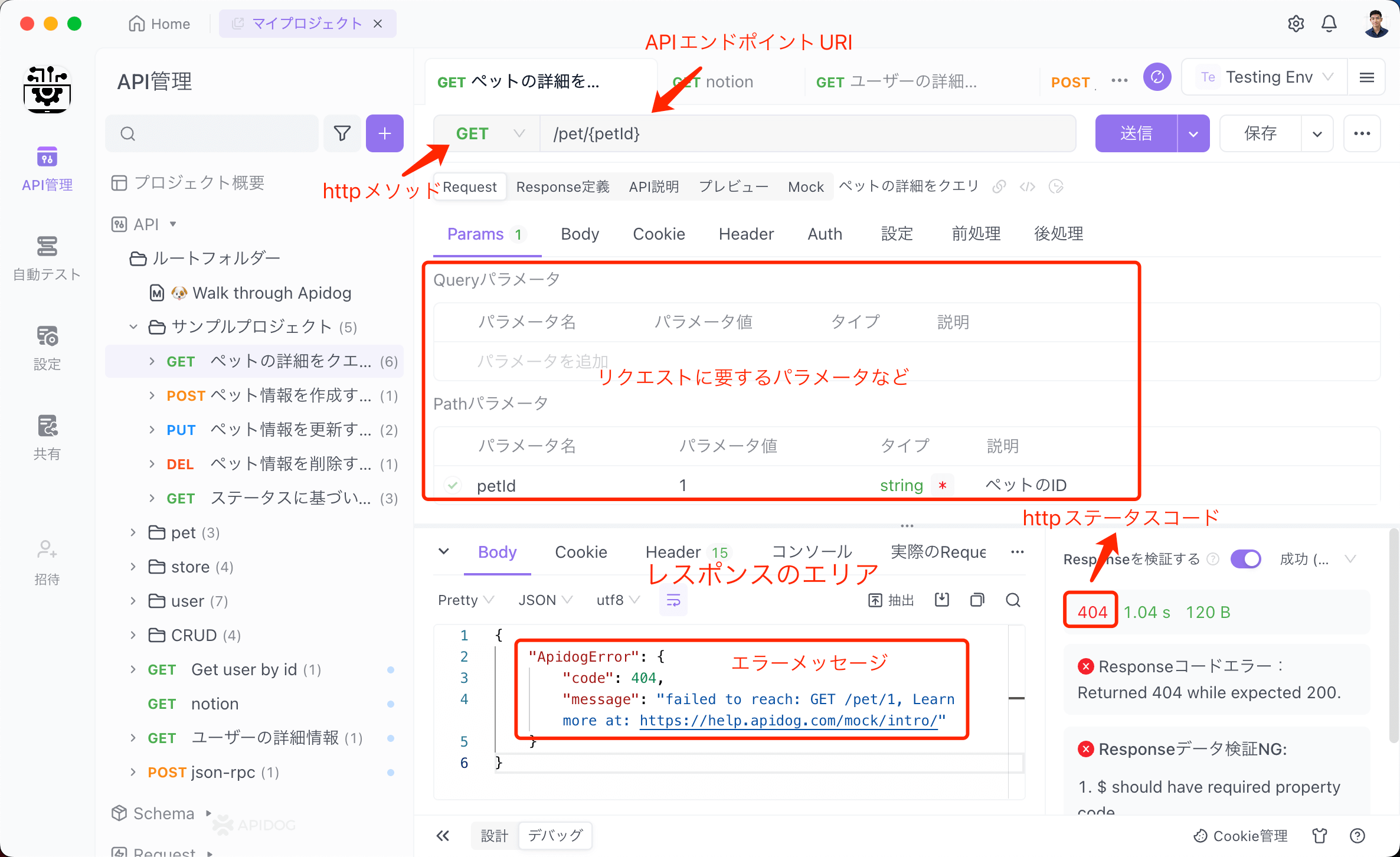Toggle the Responseを検証する switch
The height and width of the screenshot is (857, 1400).
tap(1245, 559)
